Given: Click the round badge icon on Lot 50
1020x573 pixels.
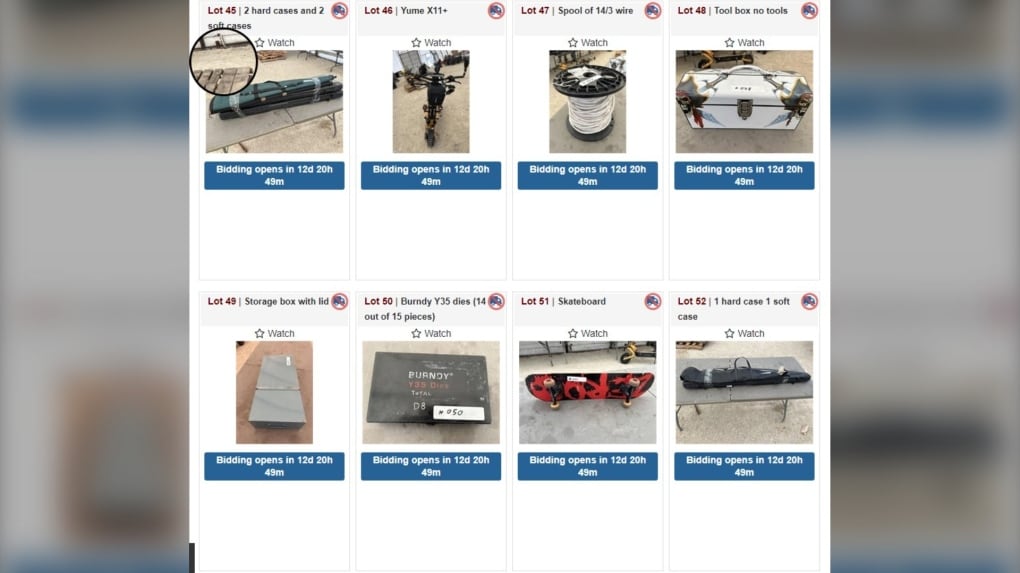Looking at the screenshot, I should [x=496, y=301].
